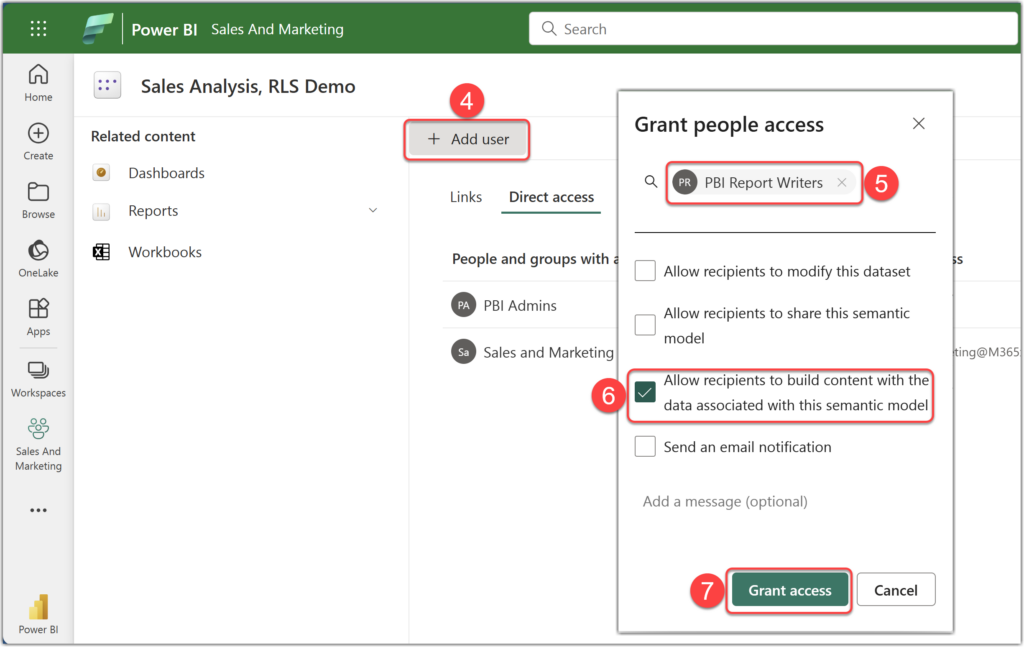
Task: Show more options ellipsis in sidebar
Action: click(38, 510)
